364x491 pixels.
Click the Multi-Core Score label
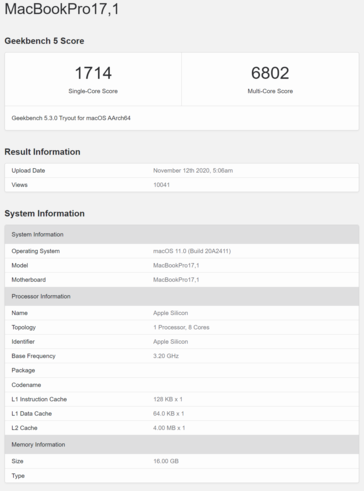[270, 91]
